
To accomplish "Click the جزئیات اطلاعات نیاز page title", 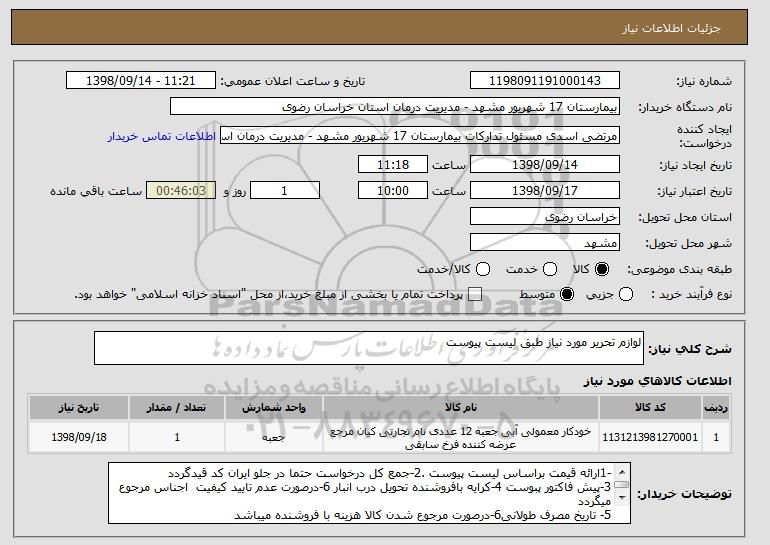I will point(672,28).
